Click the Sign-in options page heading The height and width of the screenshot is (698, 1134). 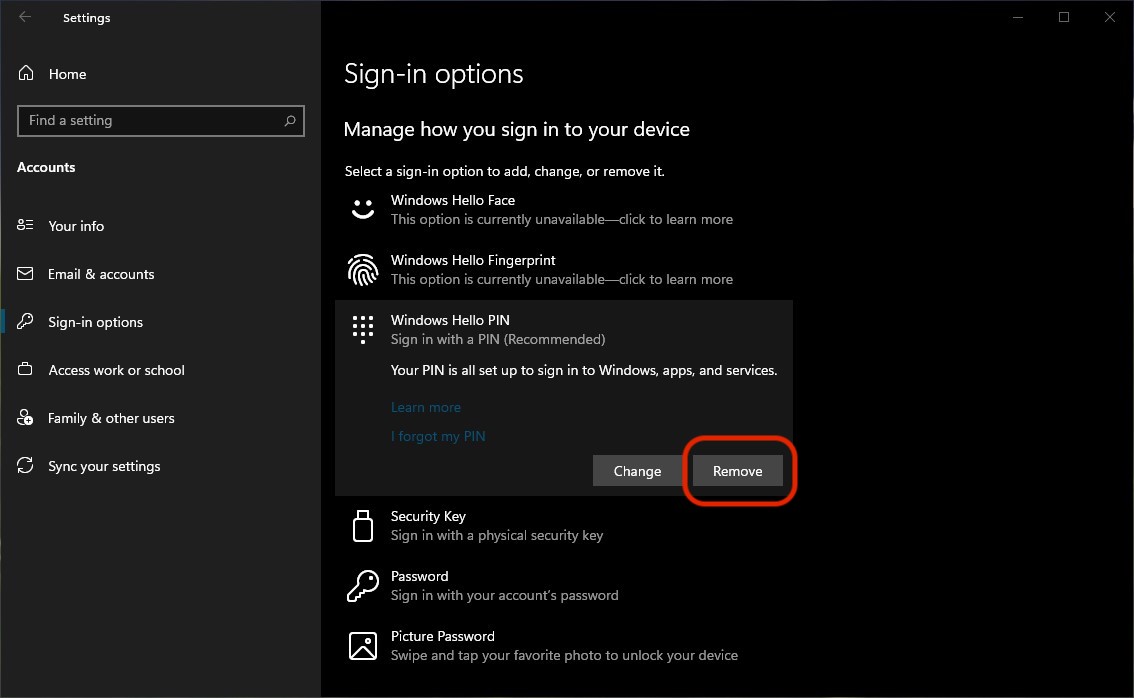433,74
